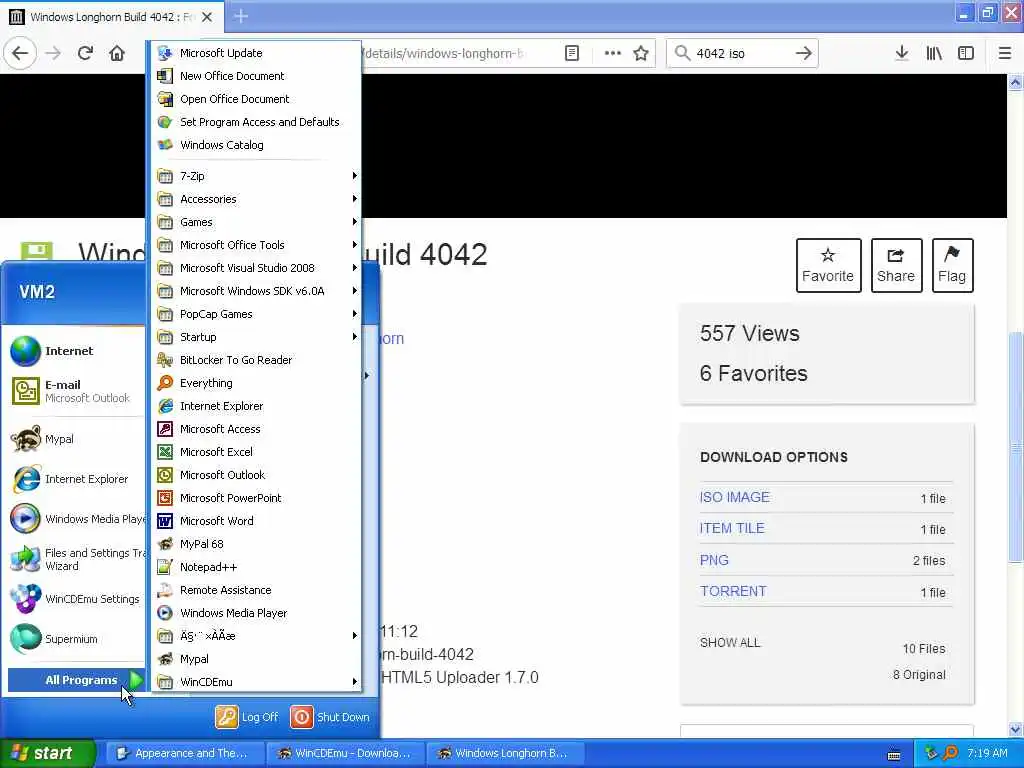Open the Library icon in browser toolbar
This screenshot has height=768, width=1024.
[x=934, y=53]
